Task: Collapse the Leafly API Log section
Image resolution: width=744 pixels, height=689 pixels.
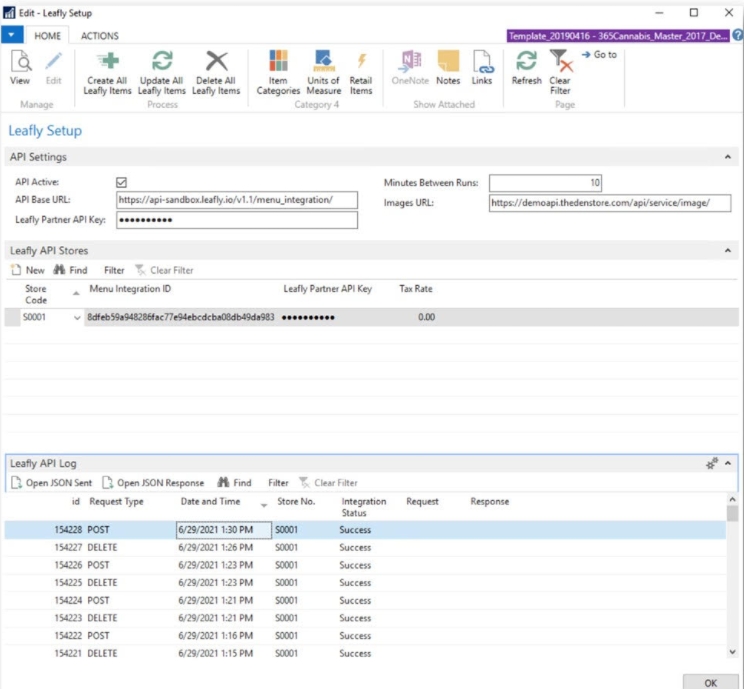Action: [728, 463]
